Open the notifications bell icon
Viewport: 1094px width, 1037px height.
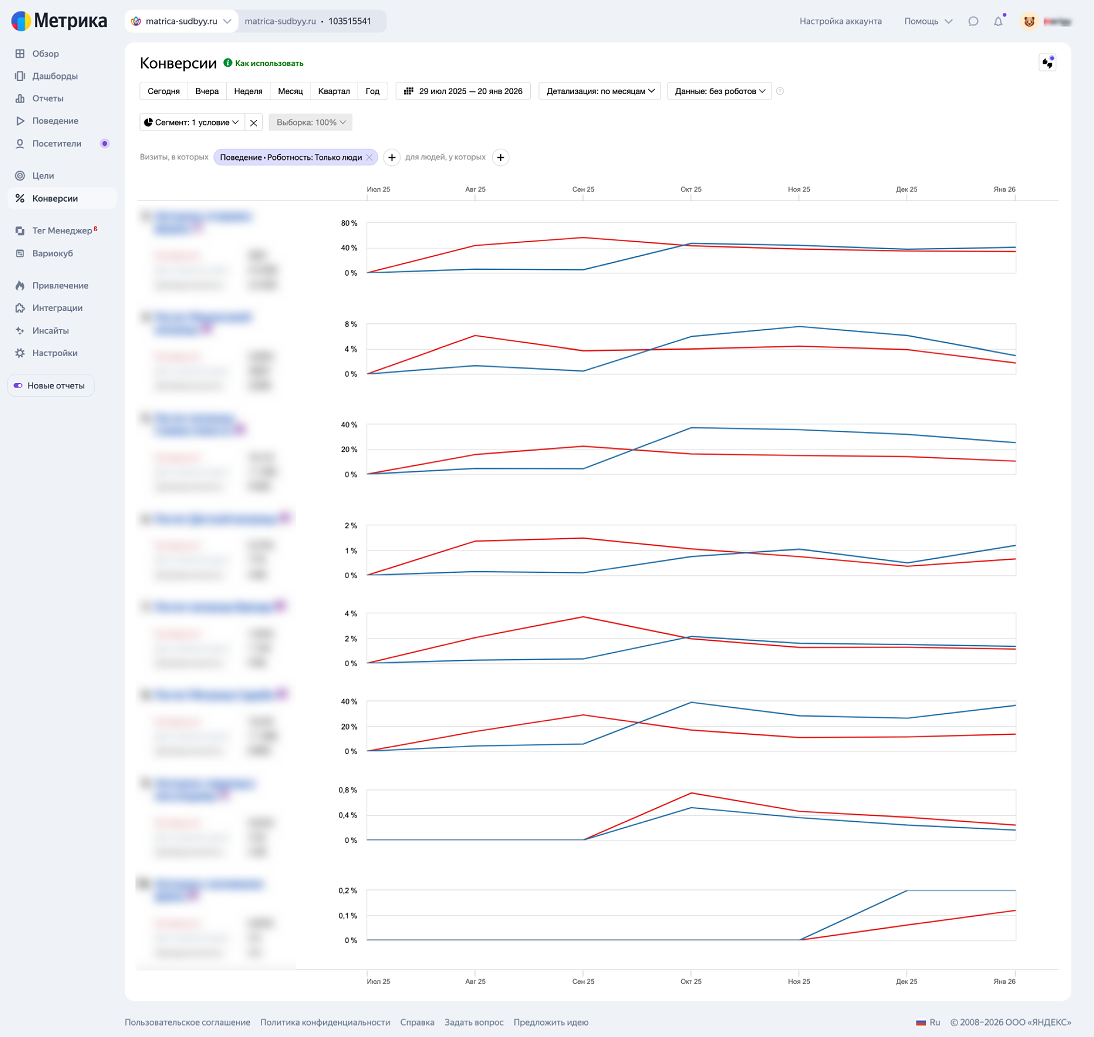click(x=998, y=21)
